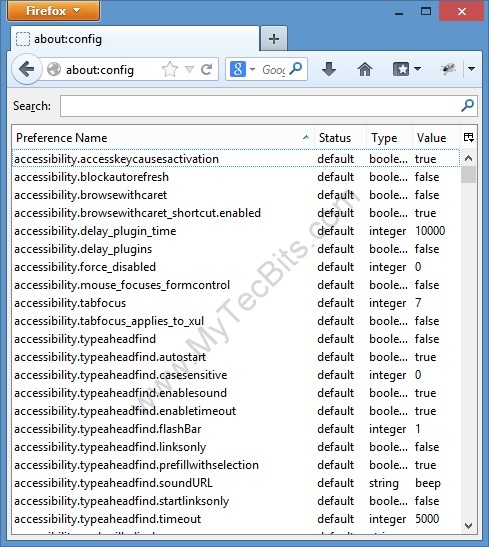Close the Firefox window
Viewport: 489px width, 547px height.
click(x=462, y=11)
